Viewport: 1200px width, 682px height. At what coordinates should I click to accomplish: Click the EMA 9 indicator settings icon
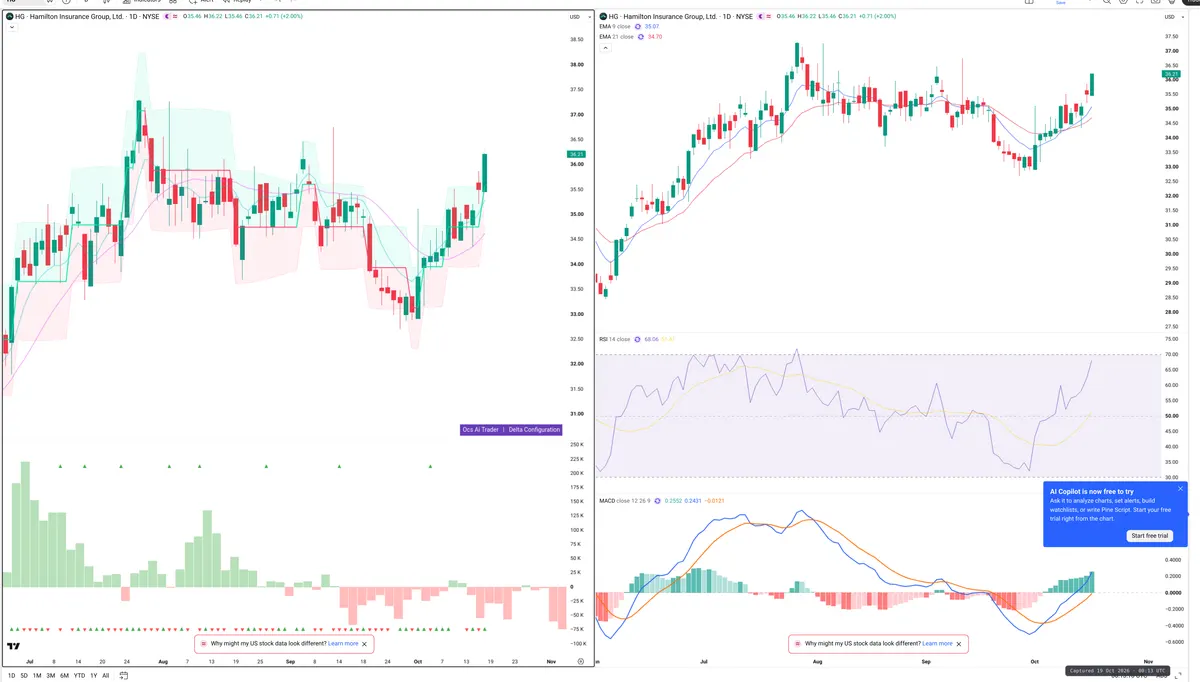(638, 27)
